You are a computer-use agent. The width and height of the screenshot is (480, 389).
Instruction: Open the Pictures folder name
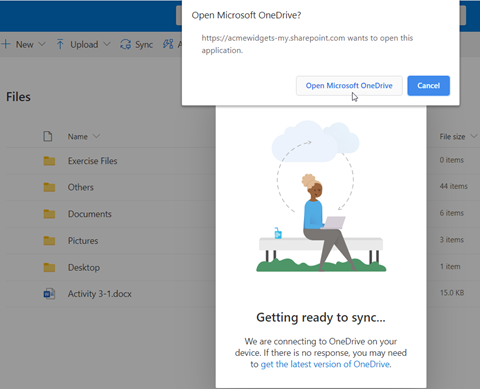tap(83, 241)
